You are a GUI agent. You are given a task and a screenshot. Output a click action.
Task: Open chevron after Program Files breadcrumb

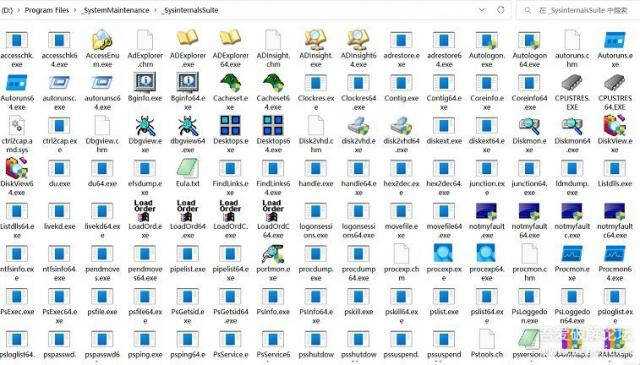point(76,10)
